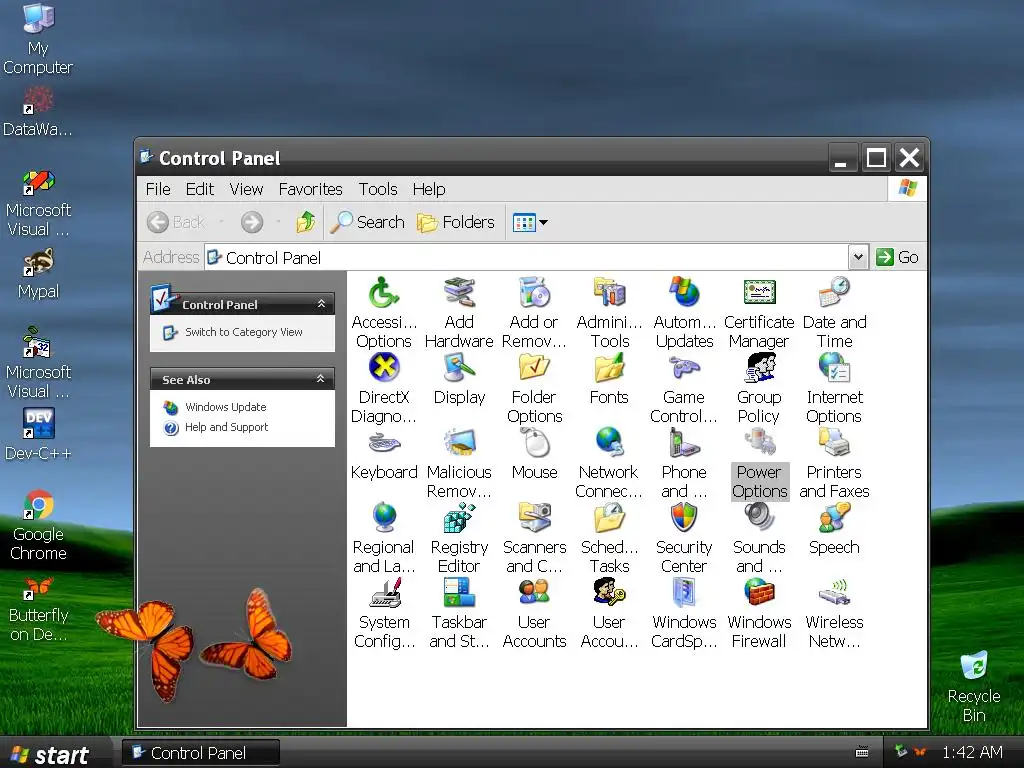The width and height of the screenshot is (1024, 768).
Task: Click the Address bar field
Action: click(x=526, y=257)
